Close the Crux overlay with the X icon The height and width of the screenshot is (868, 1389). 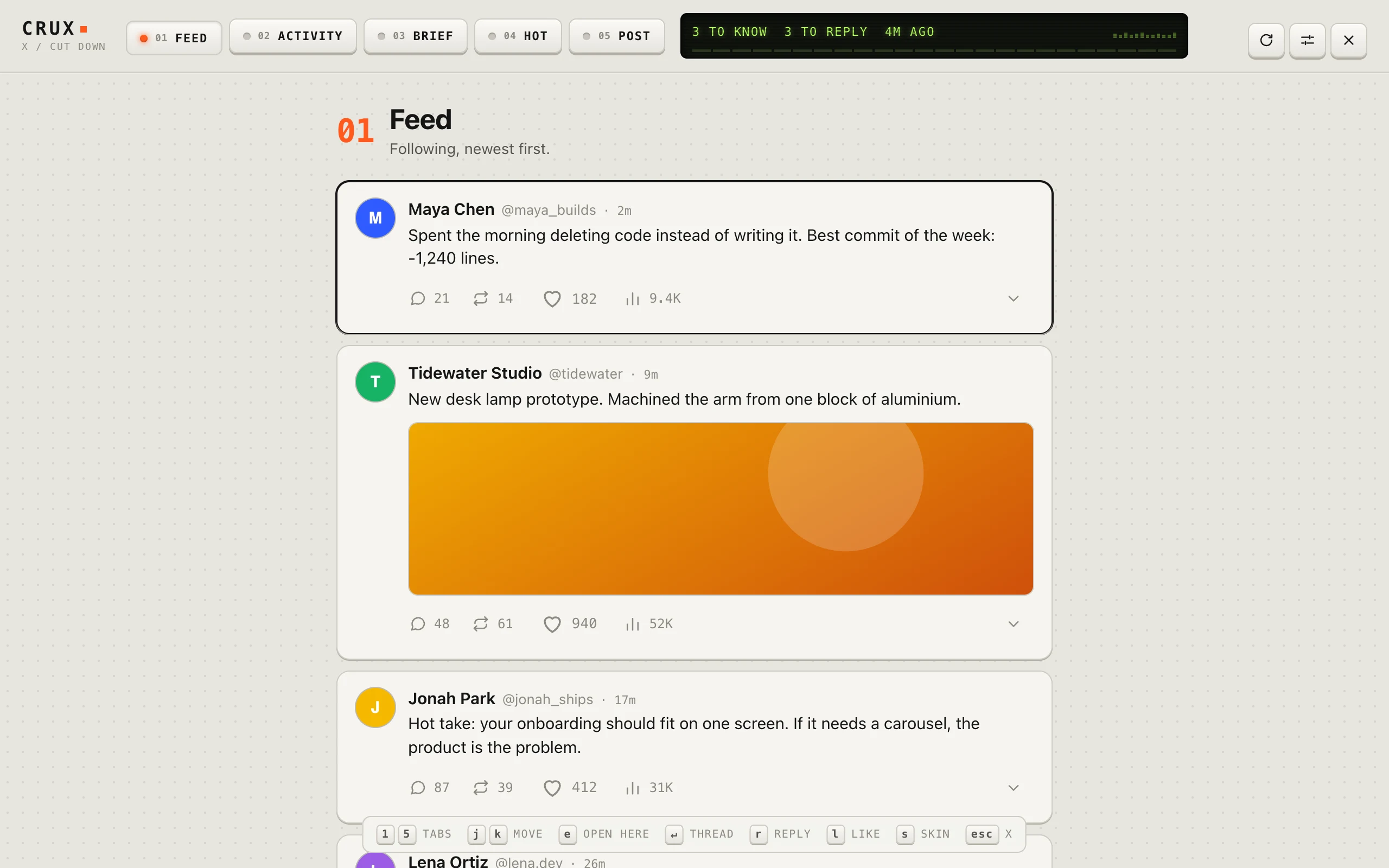click(1348, 40)
